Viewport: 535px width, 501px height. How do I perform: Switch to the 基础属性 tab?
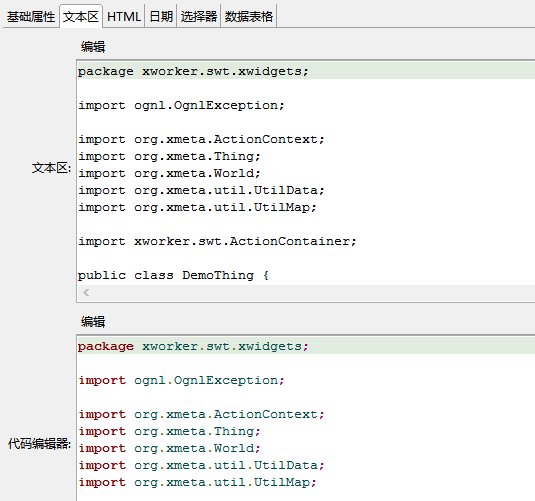tap(31, 16)
